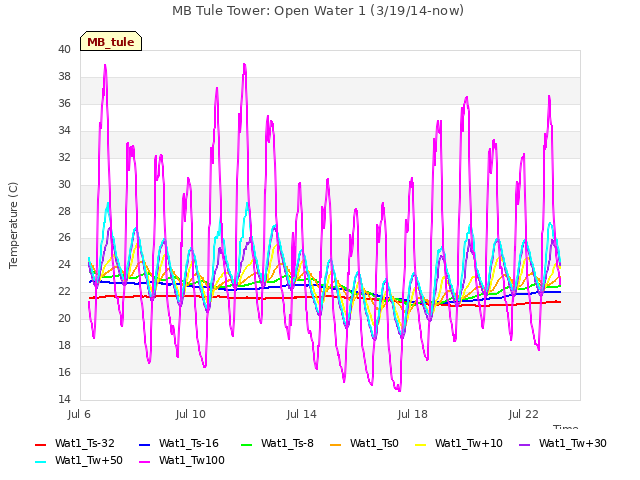Click the 34 y-axis tick label
Viewport: 640px width, 480px height.
(64, 131)
